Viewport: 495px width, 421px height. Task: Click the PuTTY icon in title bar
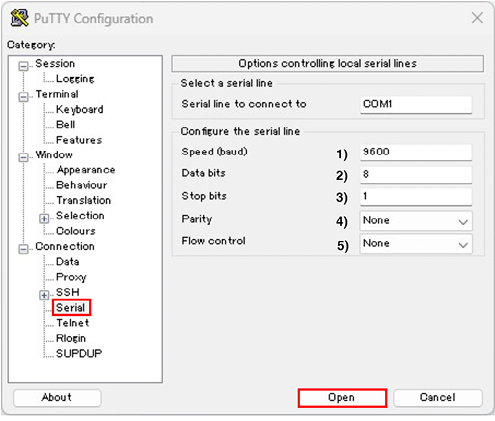point(19,18)
